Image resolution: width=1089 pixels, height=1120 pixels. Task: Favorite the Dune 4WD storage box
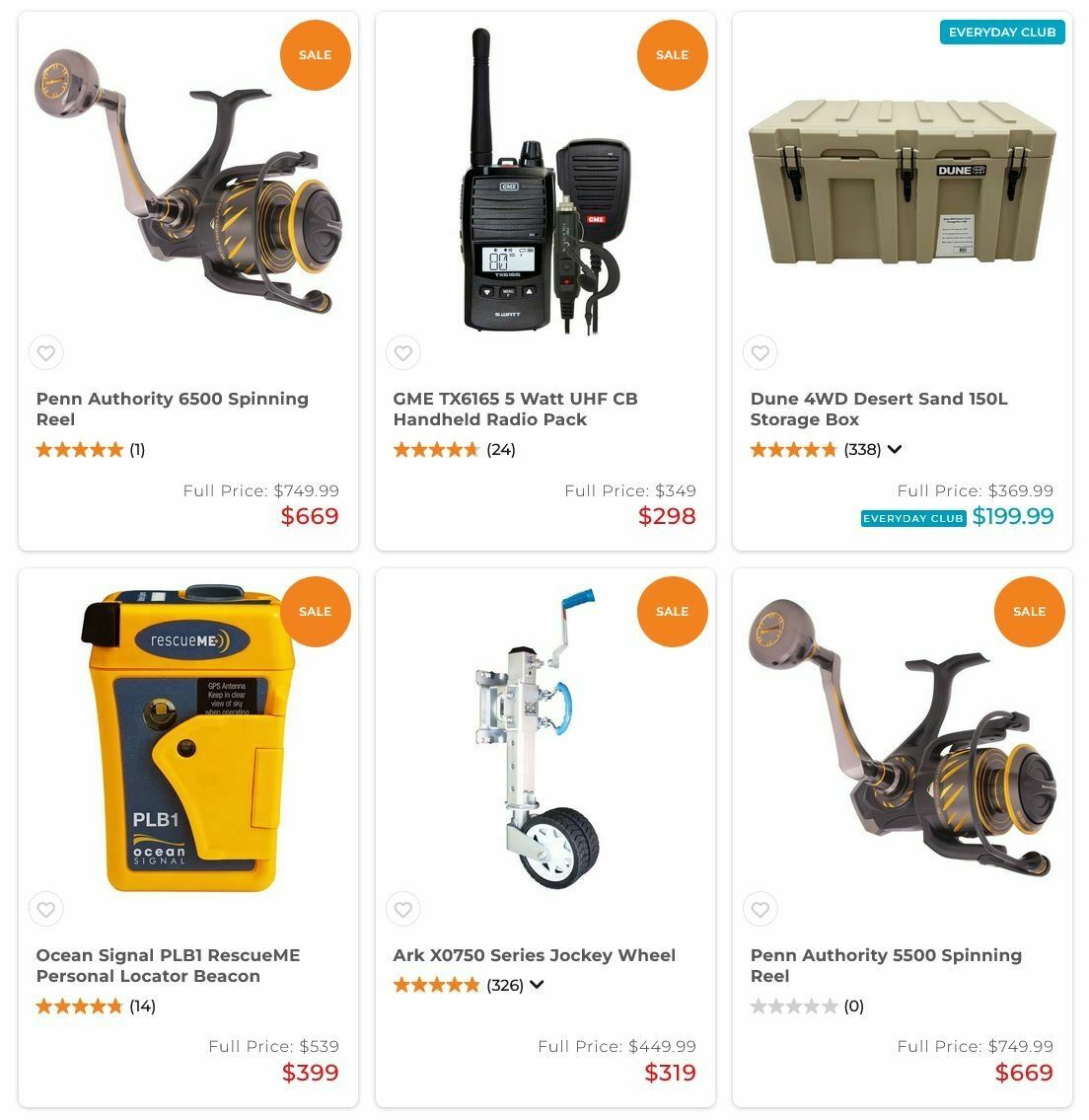tap(761, 353)
